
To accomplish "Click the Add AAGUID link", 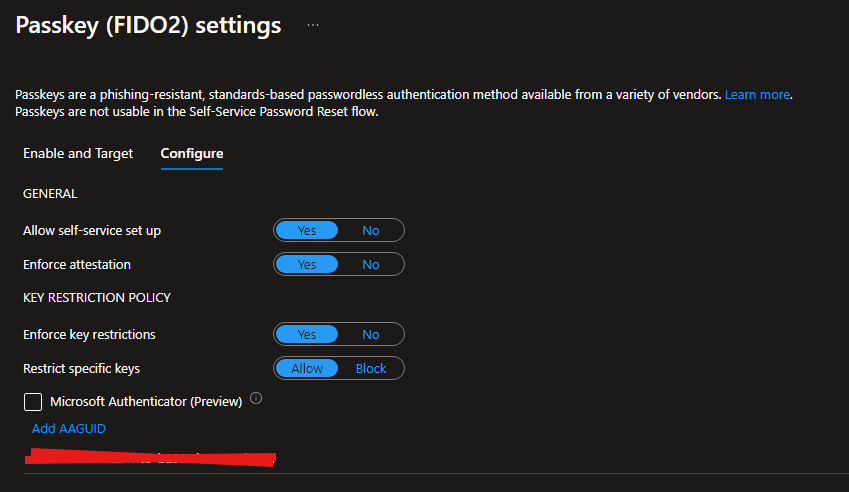I will [69, 429].
